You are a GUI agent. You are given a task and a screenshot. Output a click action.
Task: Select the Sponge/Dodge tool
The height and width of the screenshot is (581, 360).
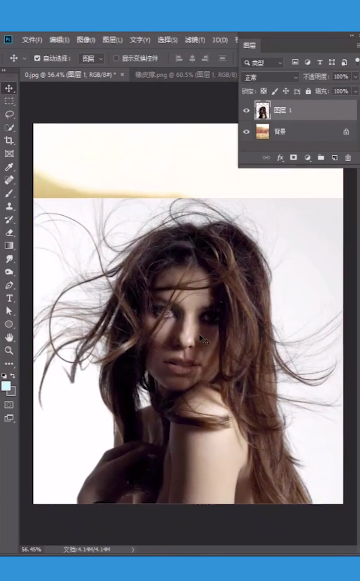click(x=9, y=272)
